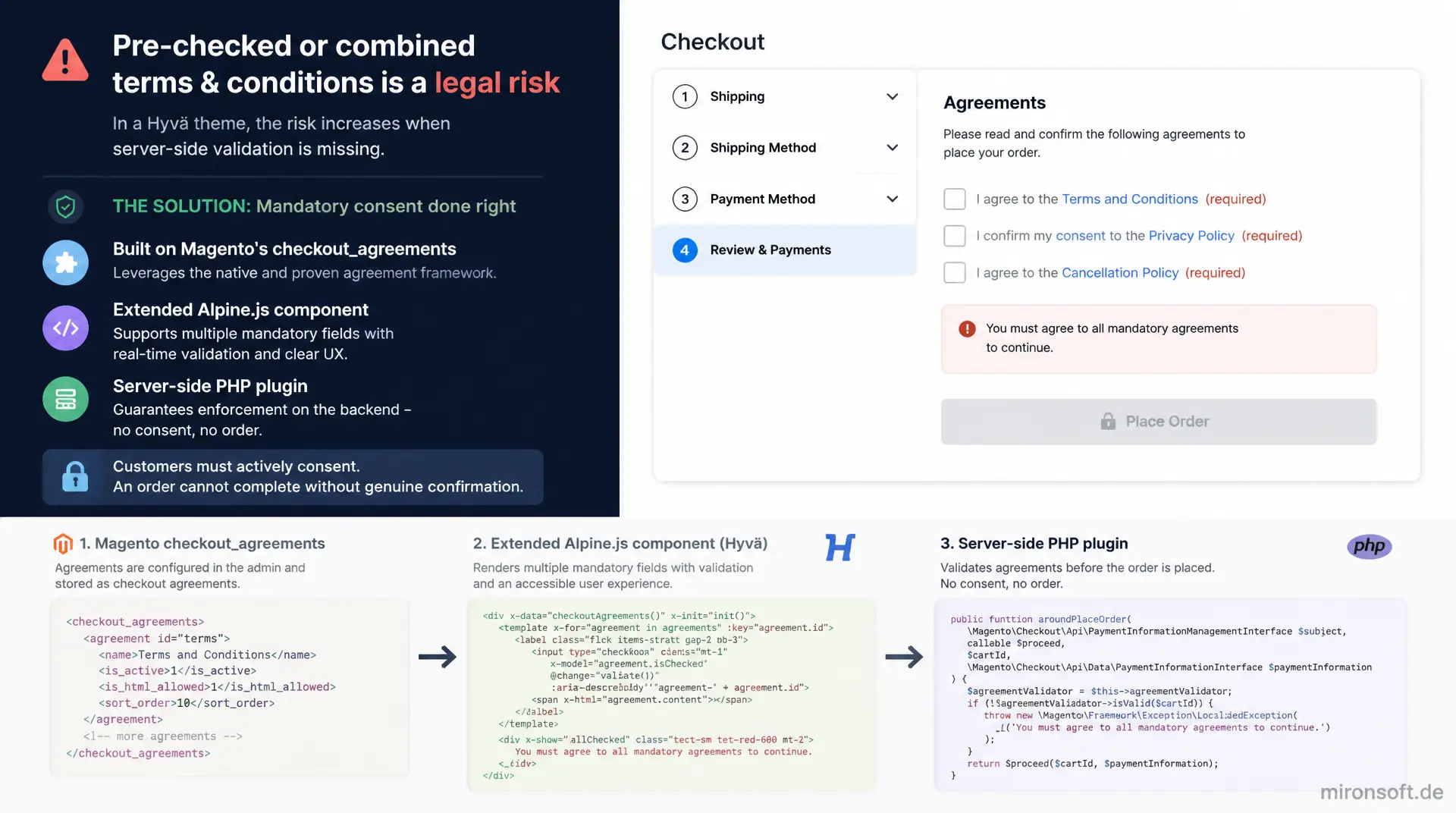Click the green shield checkmark icon
The height and width of the screenshot is (813, 1456).
[x=66, y=206]
